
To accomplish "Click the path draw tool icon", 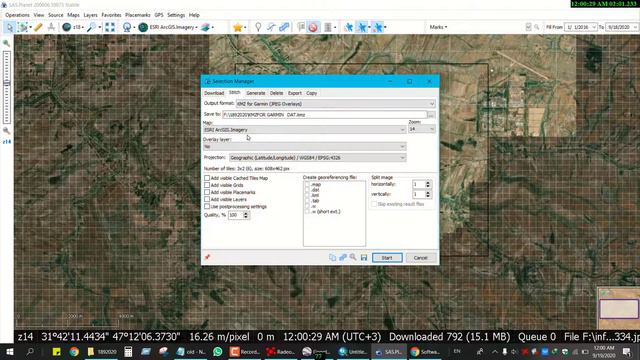I will (271, 27).
